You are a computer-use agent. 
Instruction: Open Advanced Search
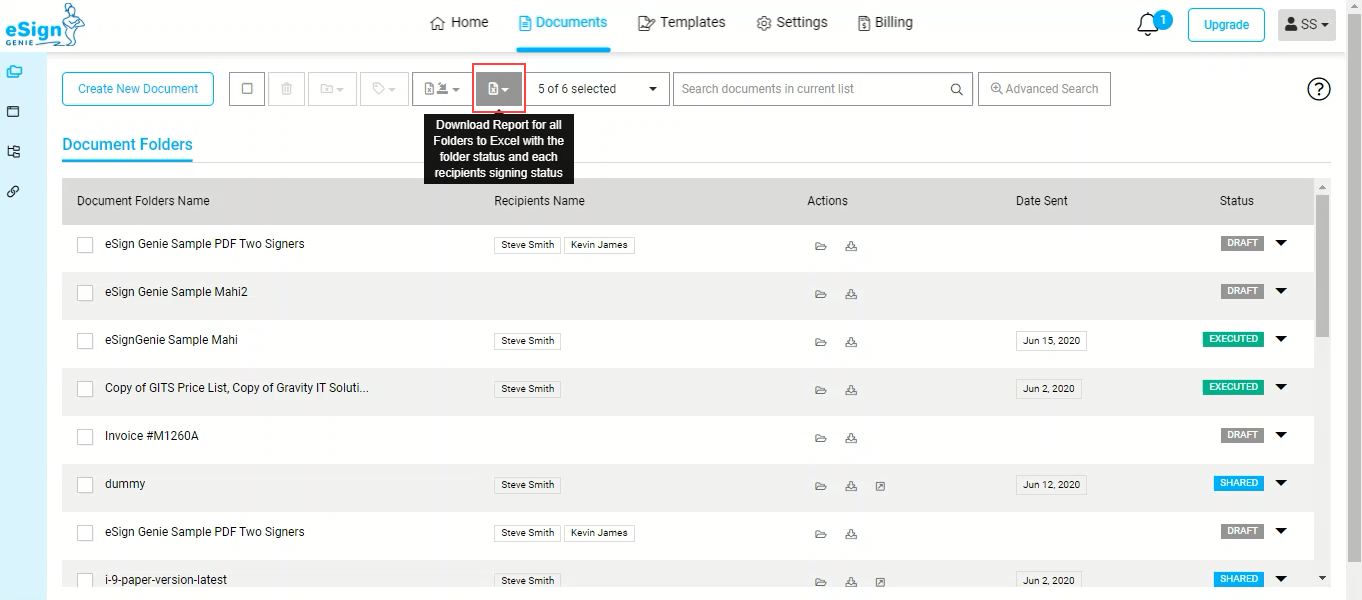tap(1044, 89)
